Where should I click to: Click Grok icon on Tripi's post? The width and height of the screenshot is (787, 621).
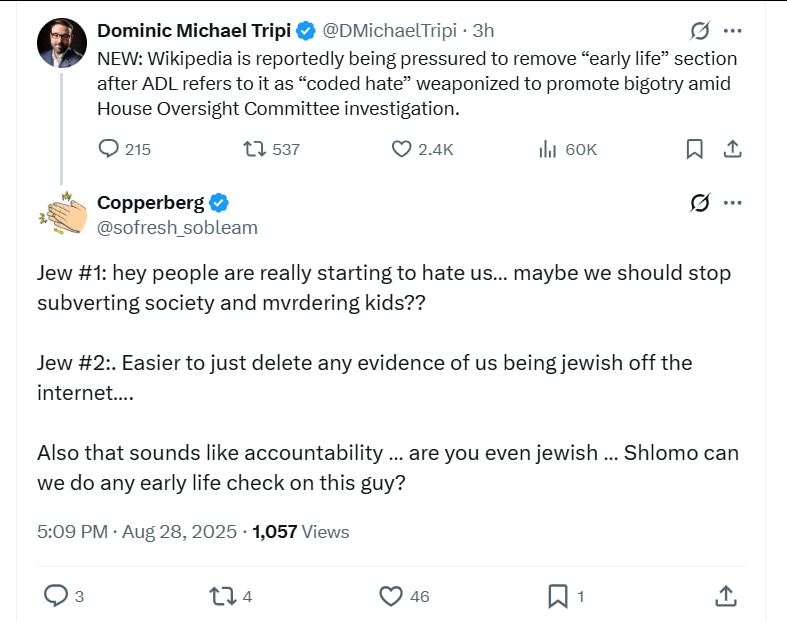699,31
